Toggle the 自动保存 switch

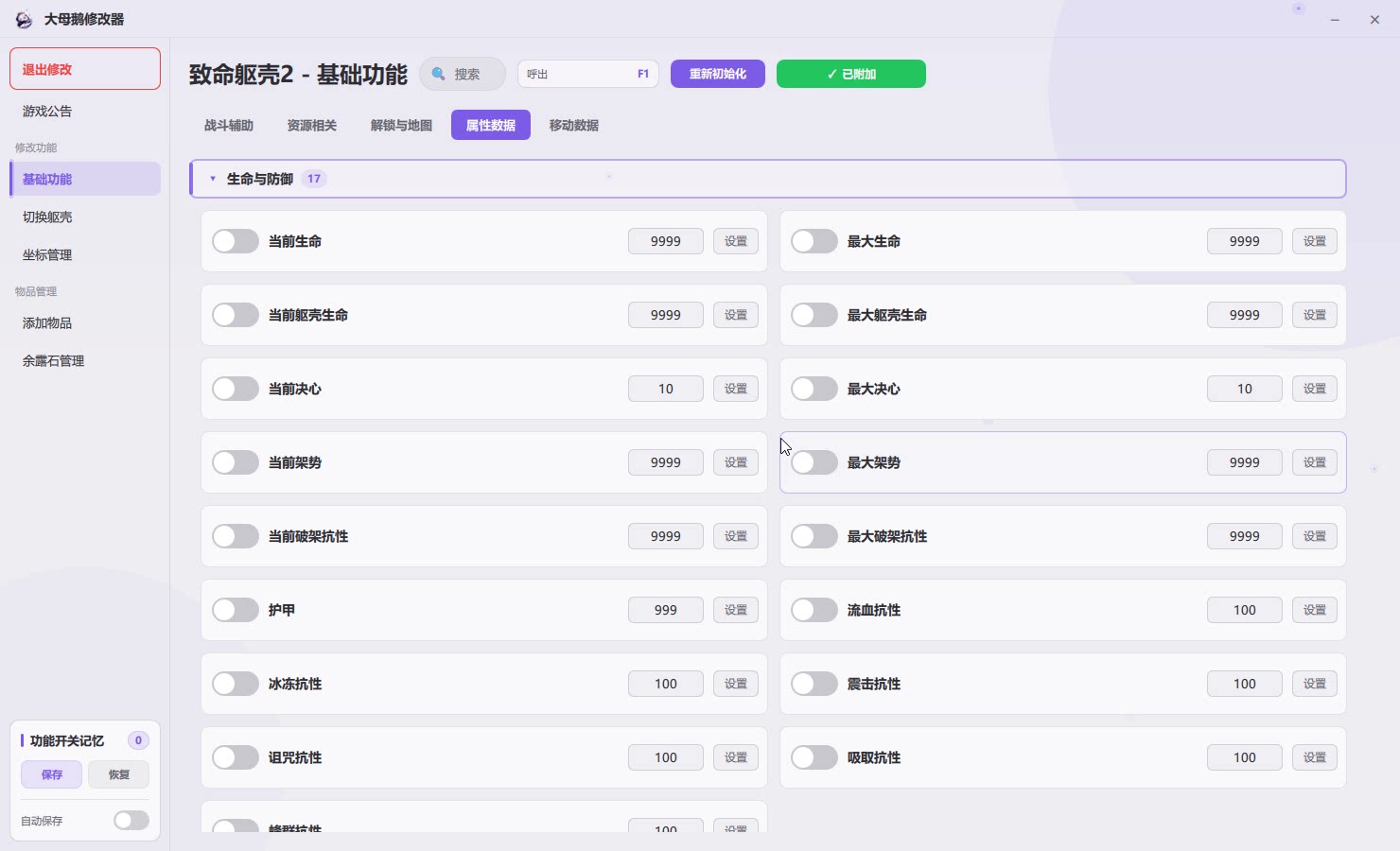131,820
